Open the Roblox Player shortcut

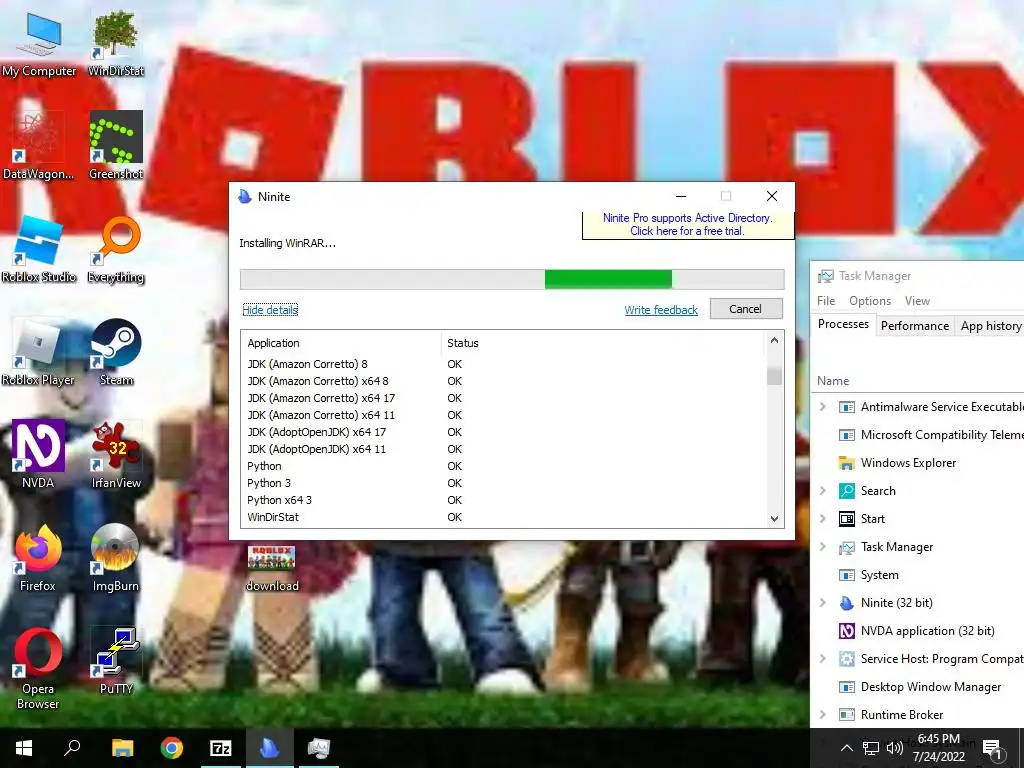(x=38, y=351)
